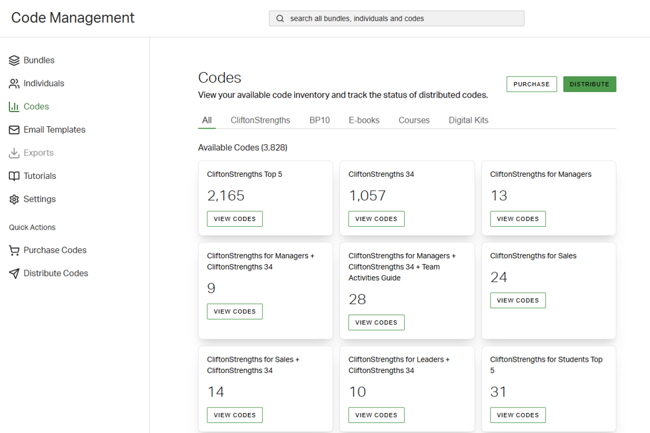
Task: Click the Purchase Codes cart icon
Action: pos(14,250)
